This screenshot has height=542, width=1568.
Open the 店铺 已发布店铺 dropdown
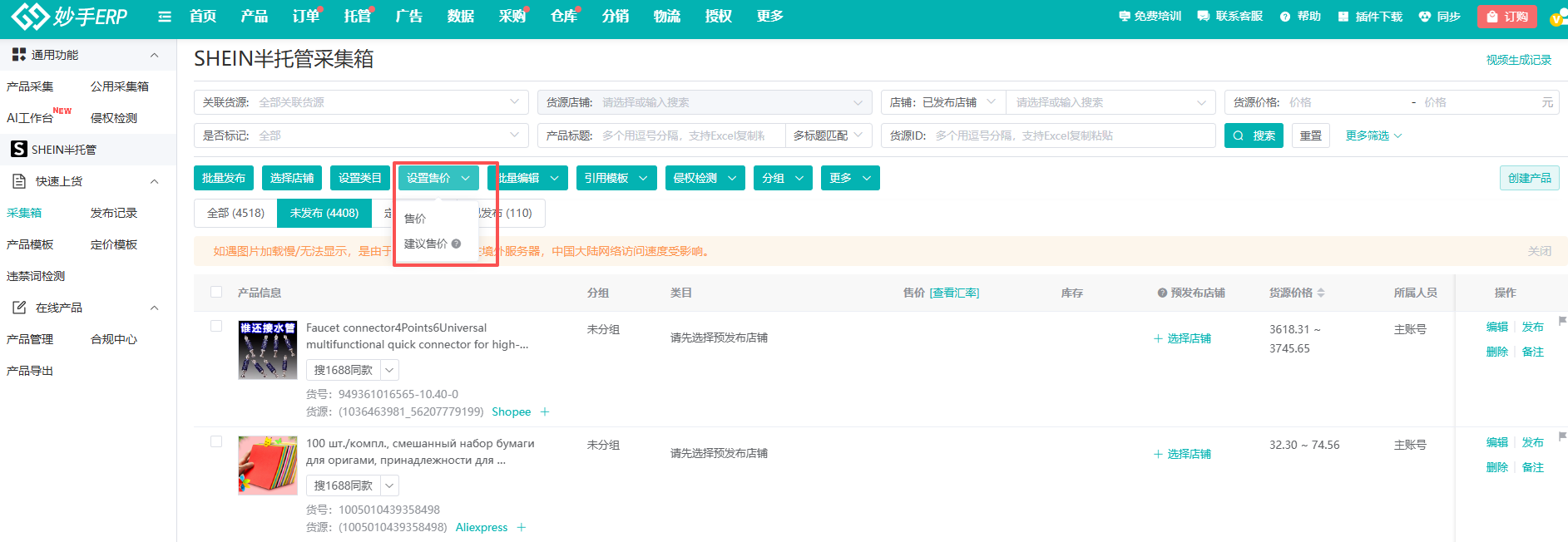click(943, 102)
